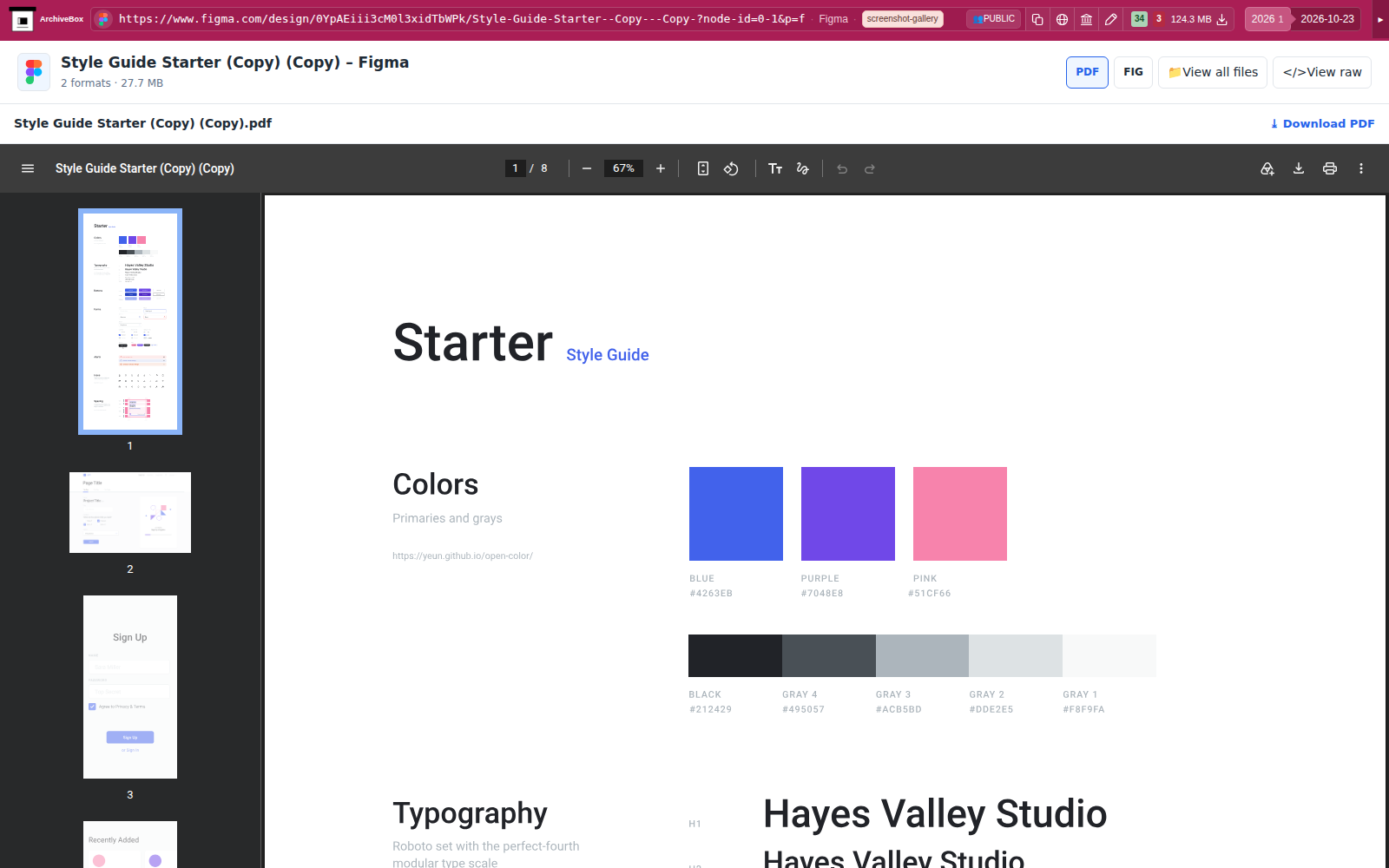Click the 2026-10-23 date marker
Viewport: 1389px width, 868px height.
[x=1327, y=19]
